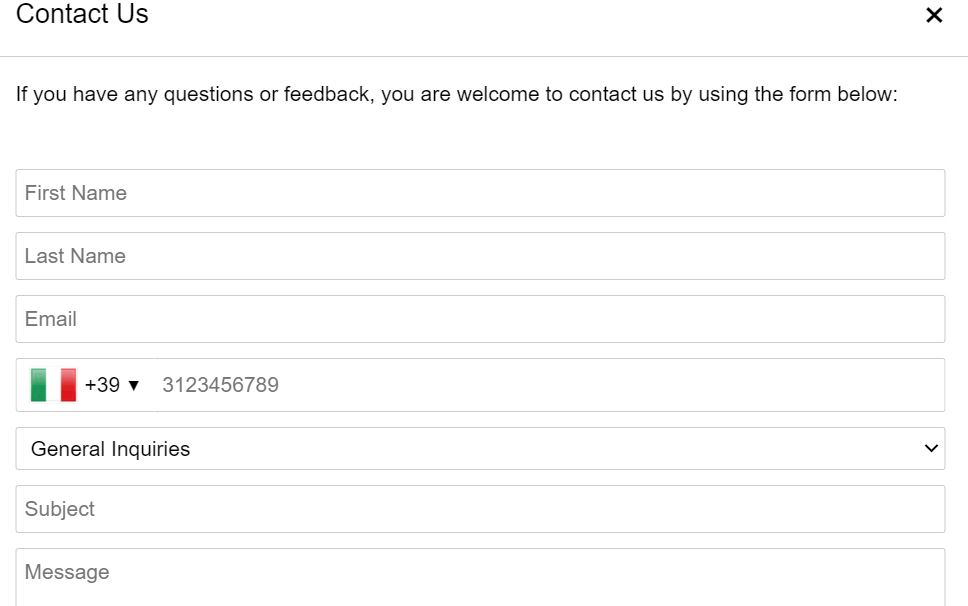Click the 'General Inquiries' label text

[x=111, y=449]
